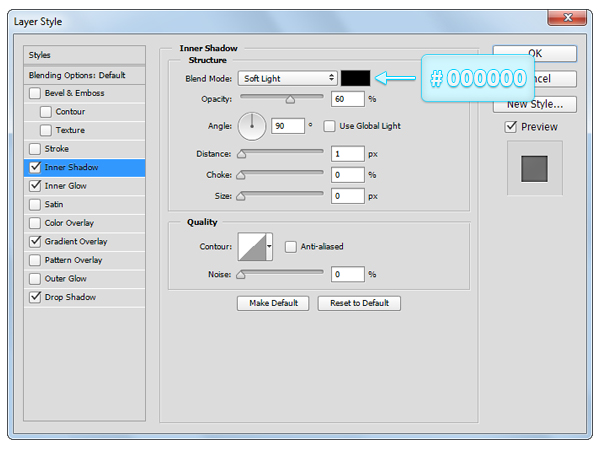Close the Layer Style dialog
Screen dimensions: 600x449
(567, 17)
